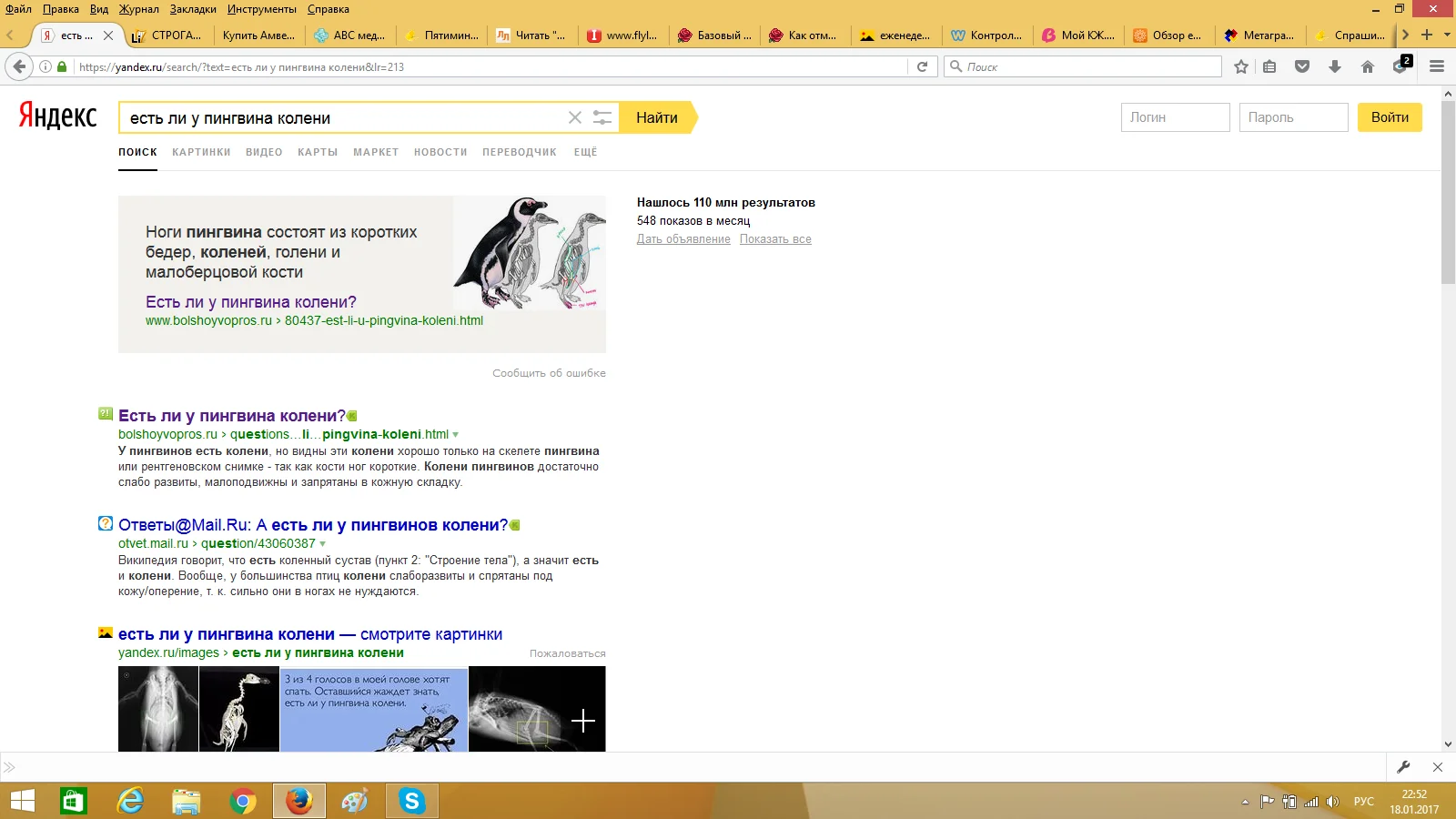Click the Пожаловаться link
Screen dimensions: 1456x819
(x=568, y=653)
